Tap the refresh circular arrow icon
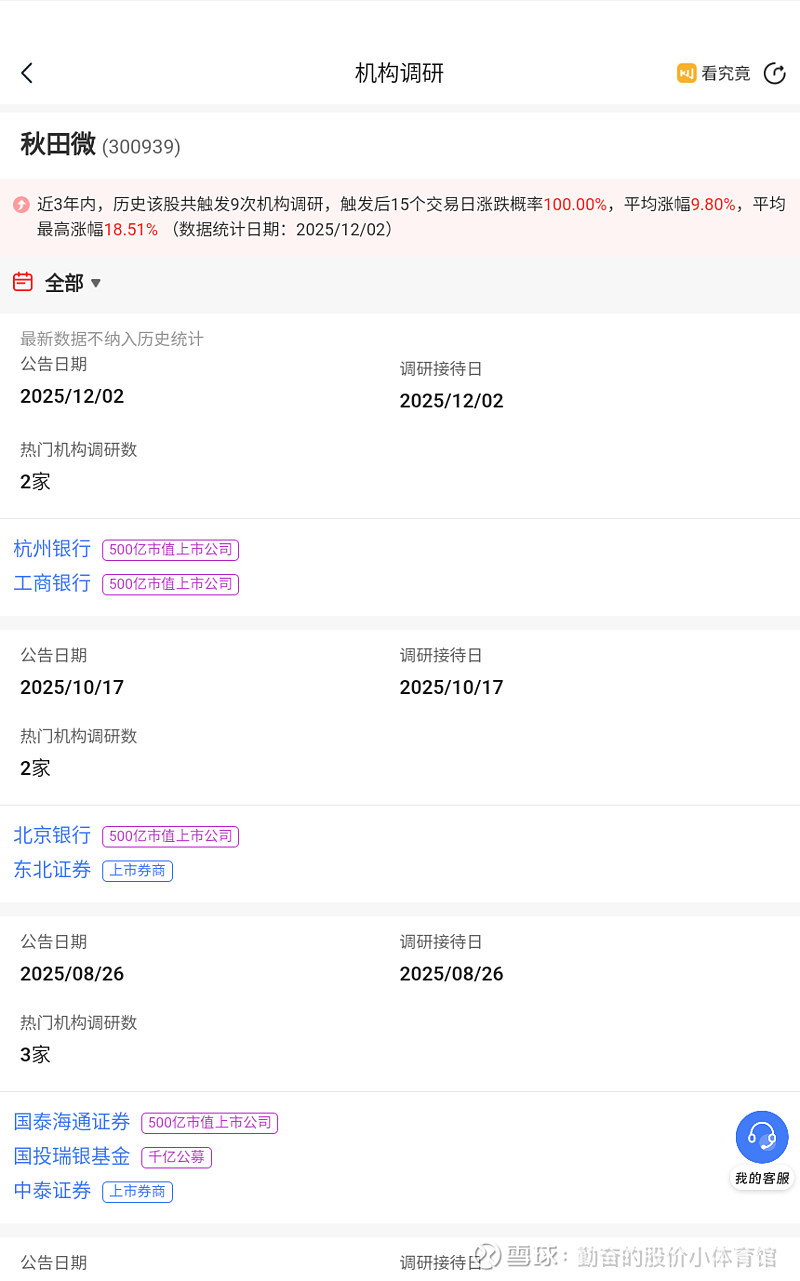Screen dimensions: 800x1281 click(x=774, y=73)
